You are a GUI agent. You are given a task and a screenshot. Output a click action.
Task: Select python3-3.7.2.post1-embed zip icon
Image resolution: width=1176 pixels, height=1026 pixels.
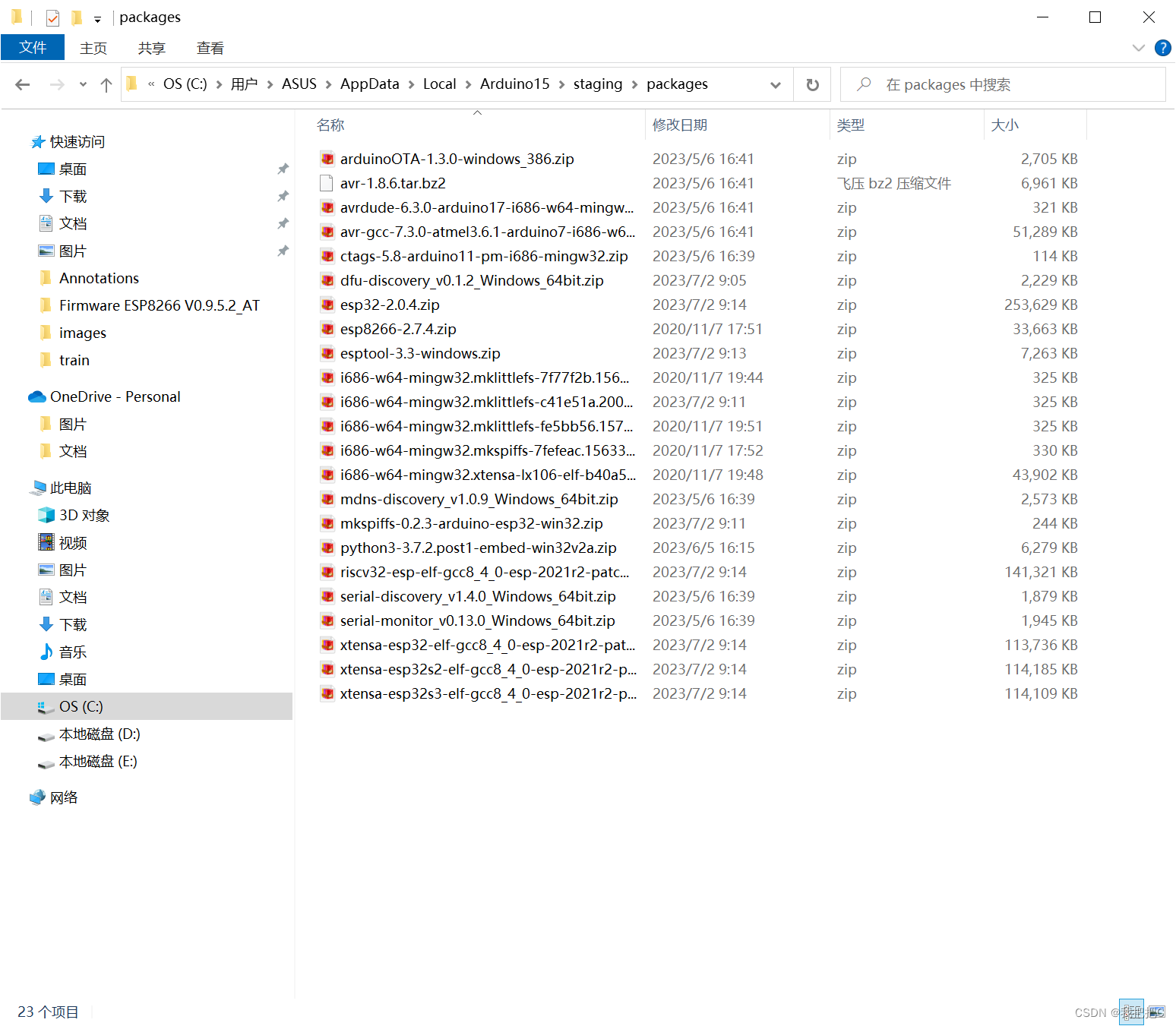(x=327, y=548)
